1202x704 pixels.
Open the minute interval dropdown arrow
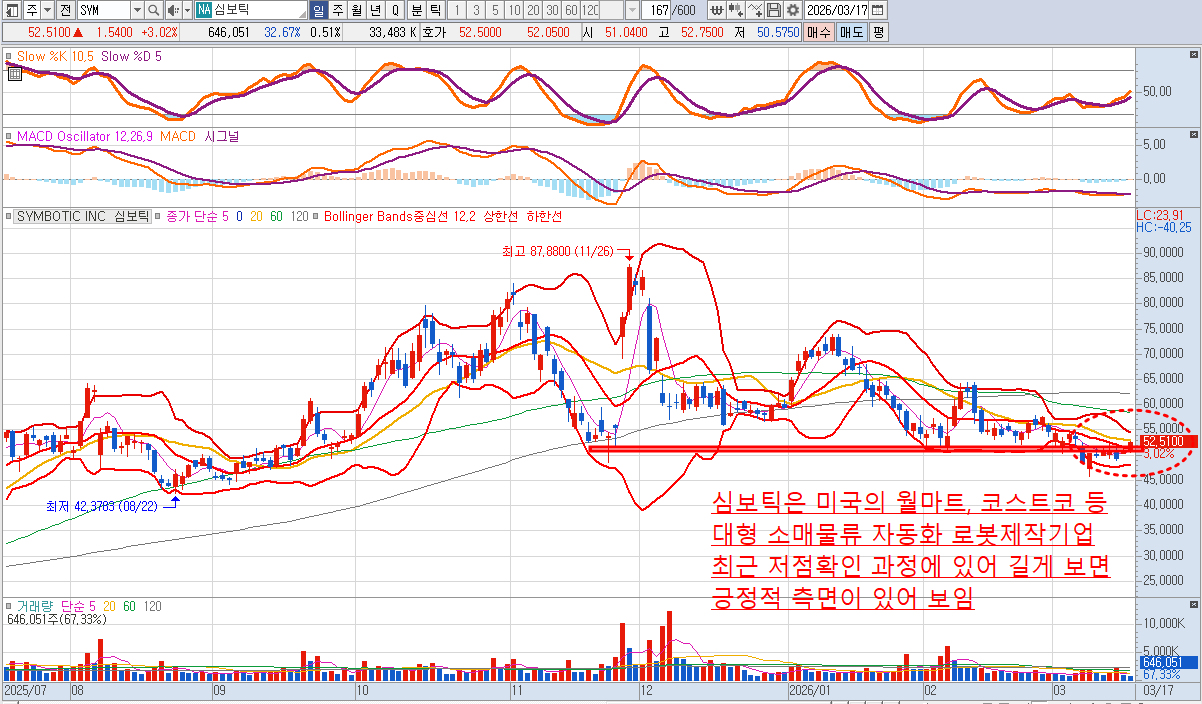point(633,10)
